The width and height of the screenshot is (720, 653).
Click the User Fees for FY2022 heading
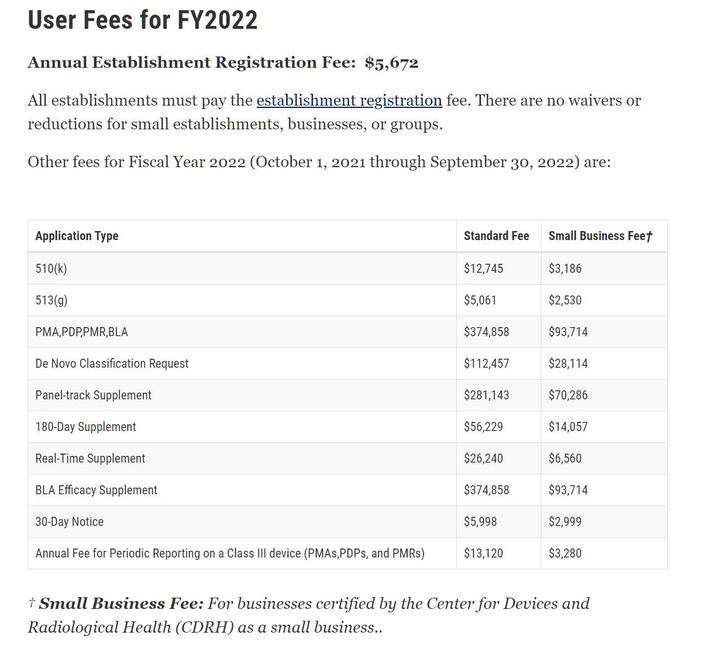pos(142,19)
